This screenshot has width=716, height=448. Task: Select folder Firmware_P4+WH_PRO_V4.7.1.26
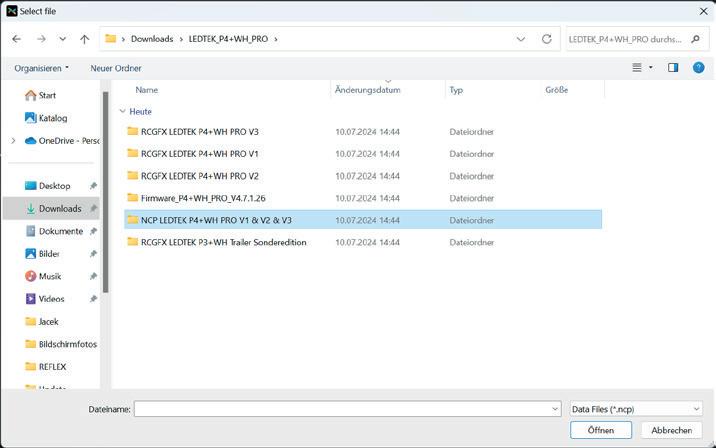click(363, 198)
